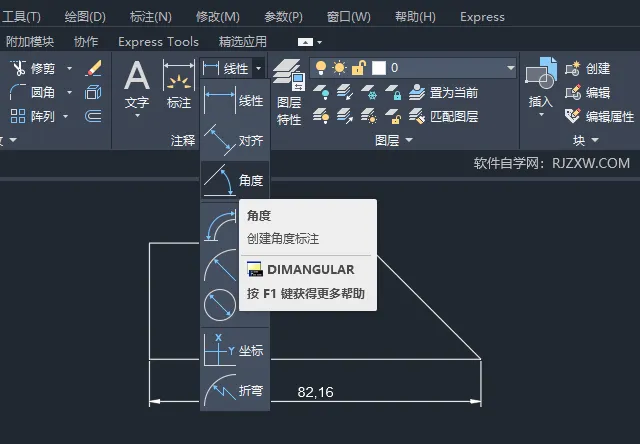Viewport: 640px width, 444px height.
Task: Expand the 修剪 dropdown arrow
Action: coord(69,68)
